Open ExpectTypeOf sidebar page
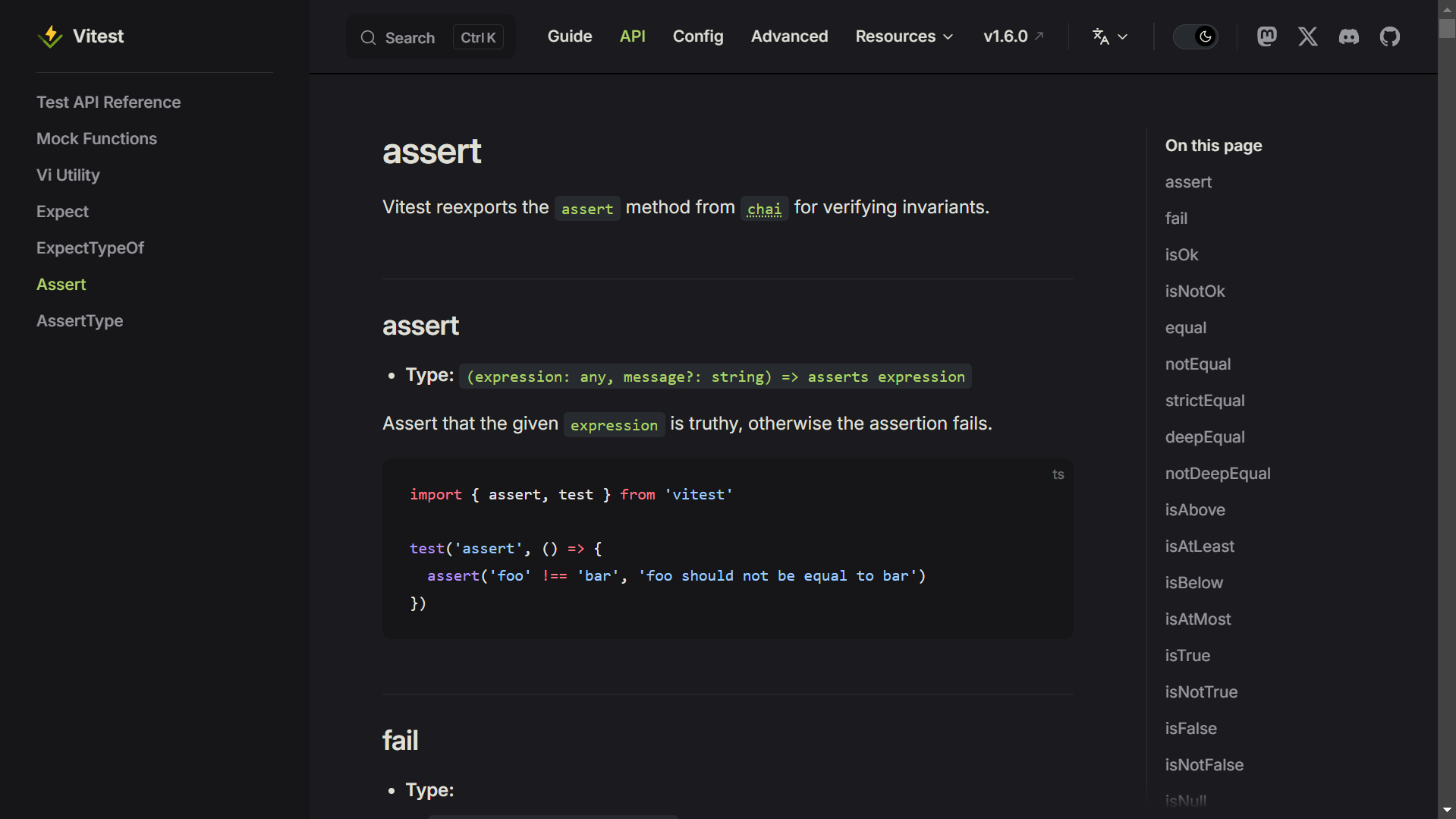1456x819 pixels. [x=90, y=247]
